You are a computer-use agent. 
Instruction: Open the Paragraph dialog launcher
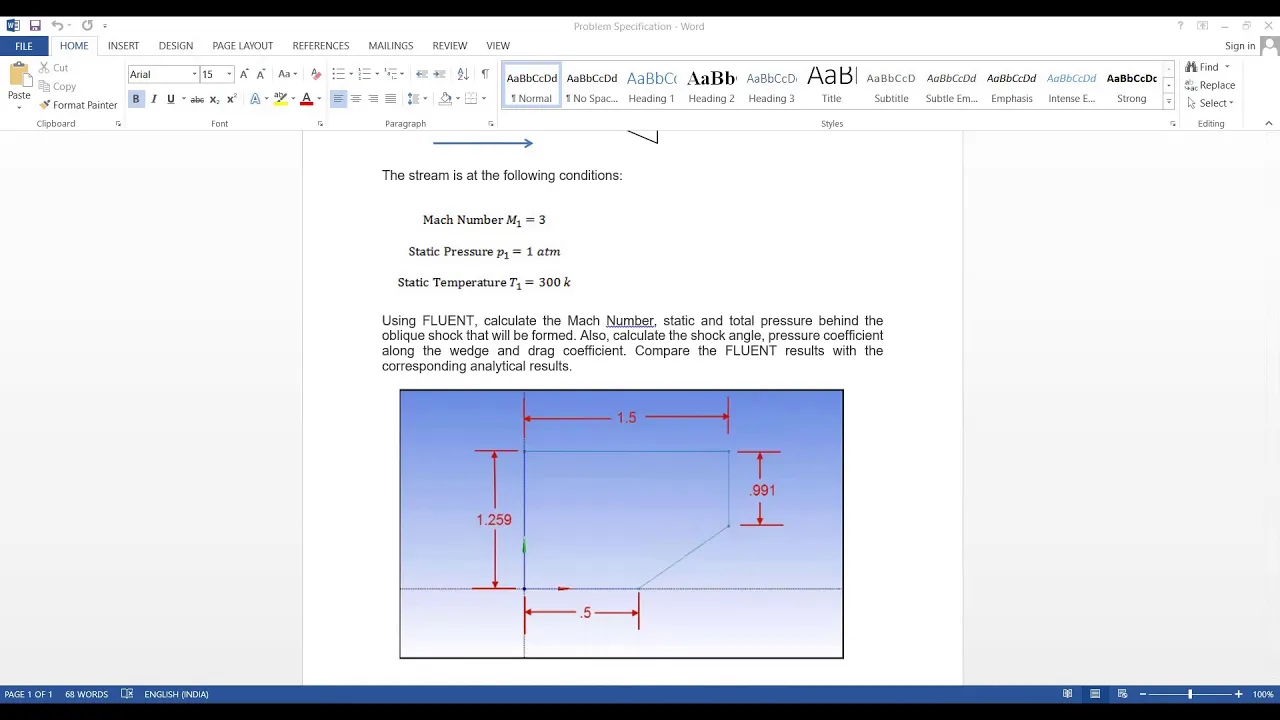[x=491, y=124]
